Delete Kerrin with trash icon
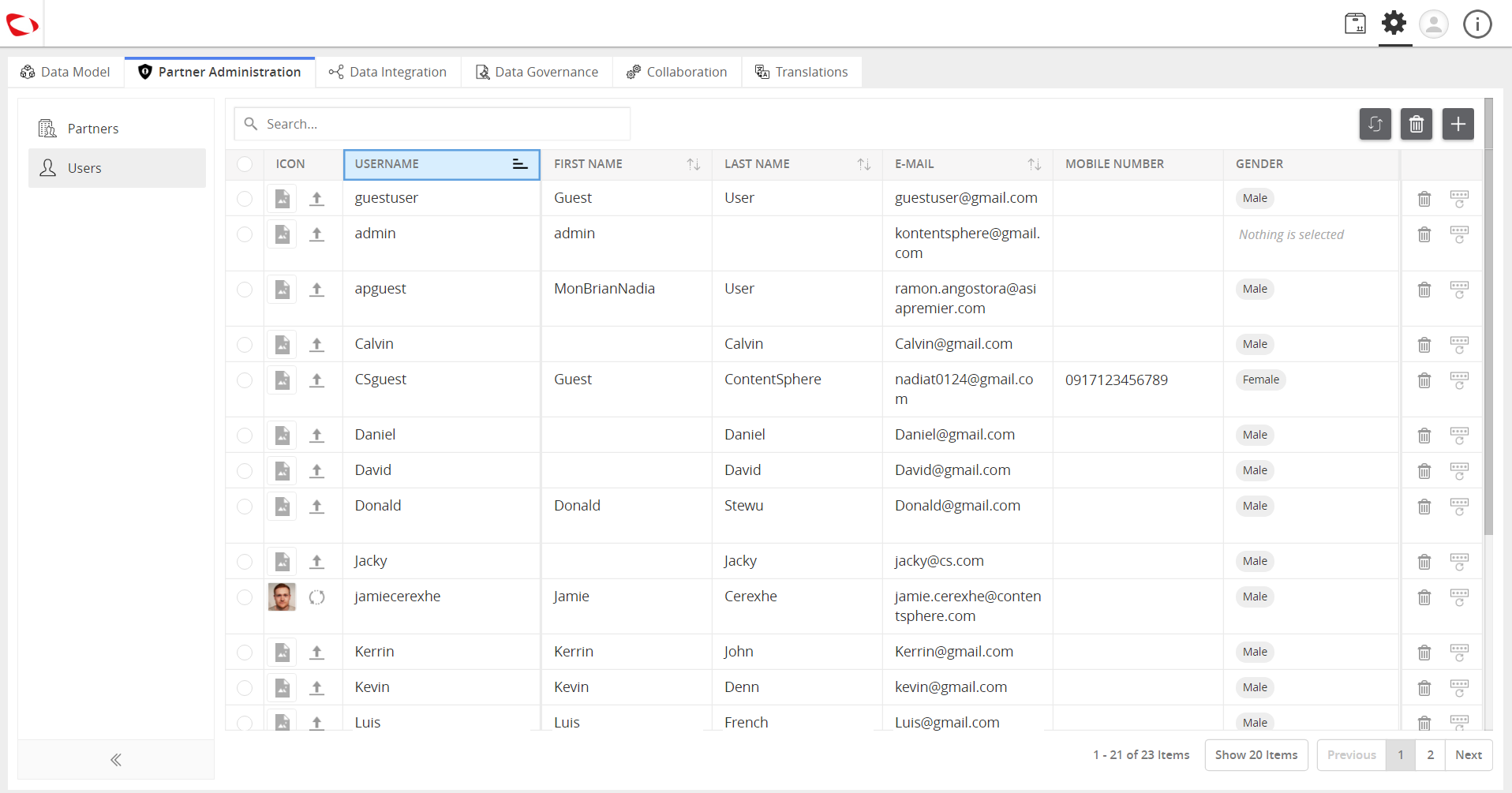The image size is (1512, 793). click(x=1424, y=653)
